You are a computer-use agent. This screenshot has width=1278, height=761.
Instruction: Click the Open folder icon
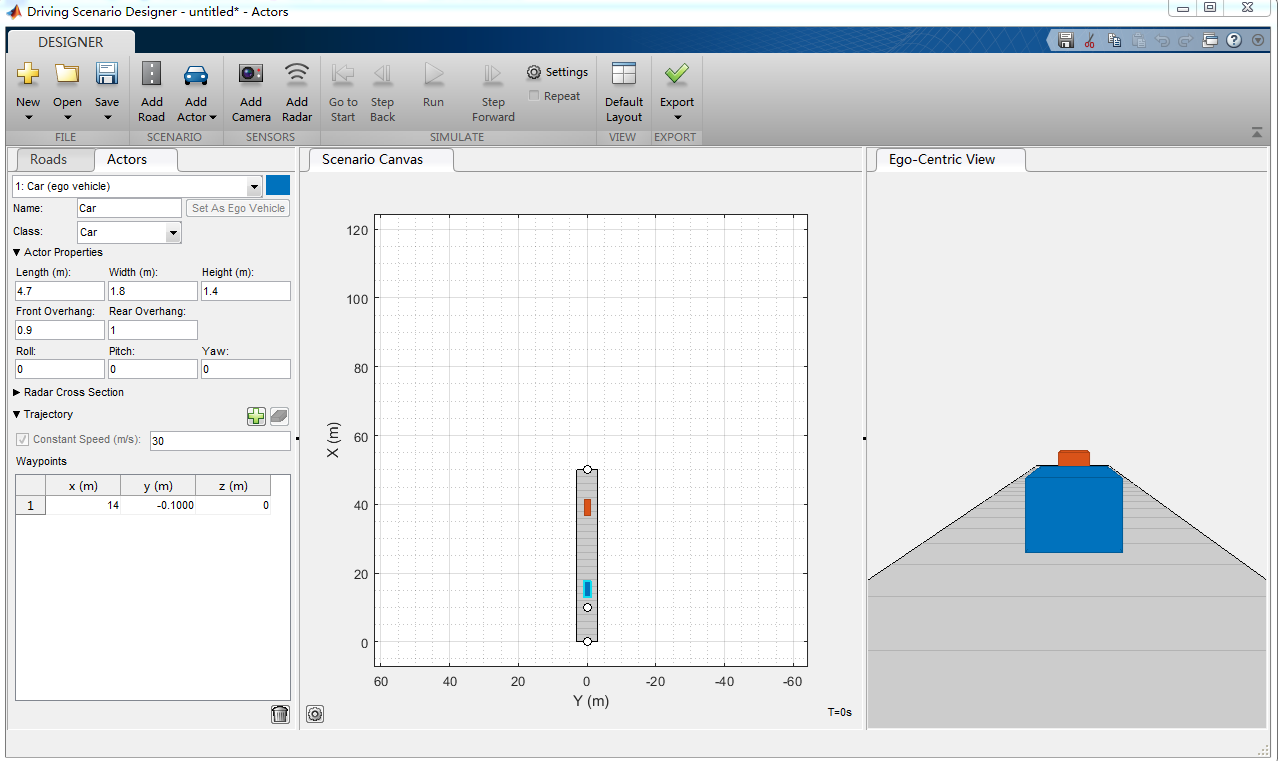67,74
